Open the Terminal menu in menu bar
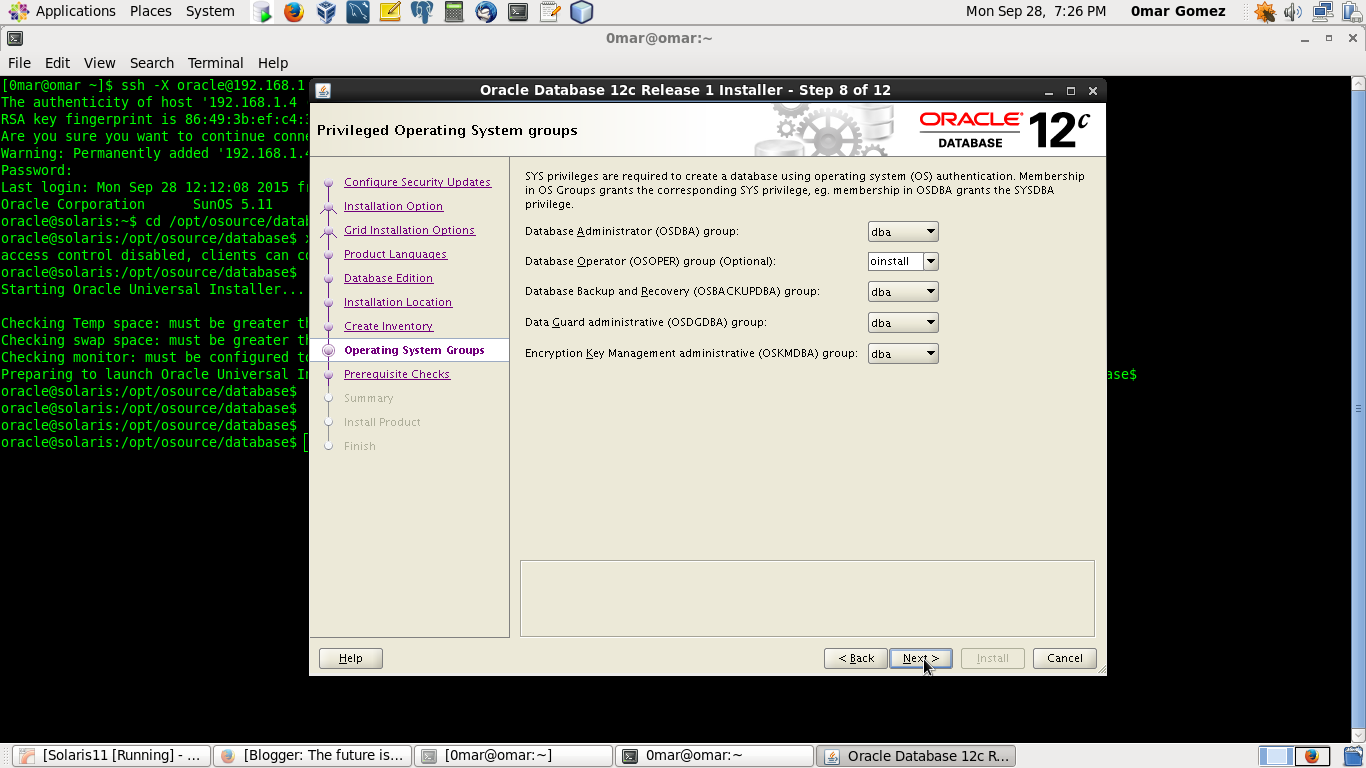 tap(215, 62)
